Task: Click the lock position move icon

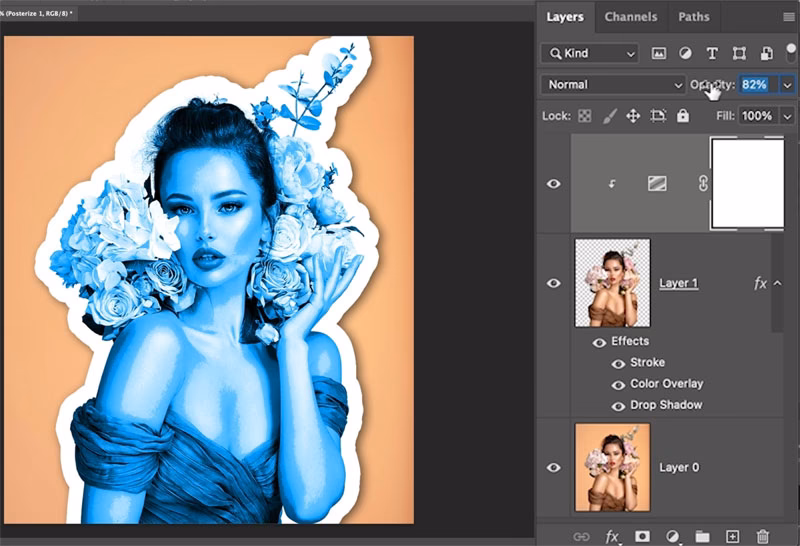Action: tap(633, 116)
